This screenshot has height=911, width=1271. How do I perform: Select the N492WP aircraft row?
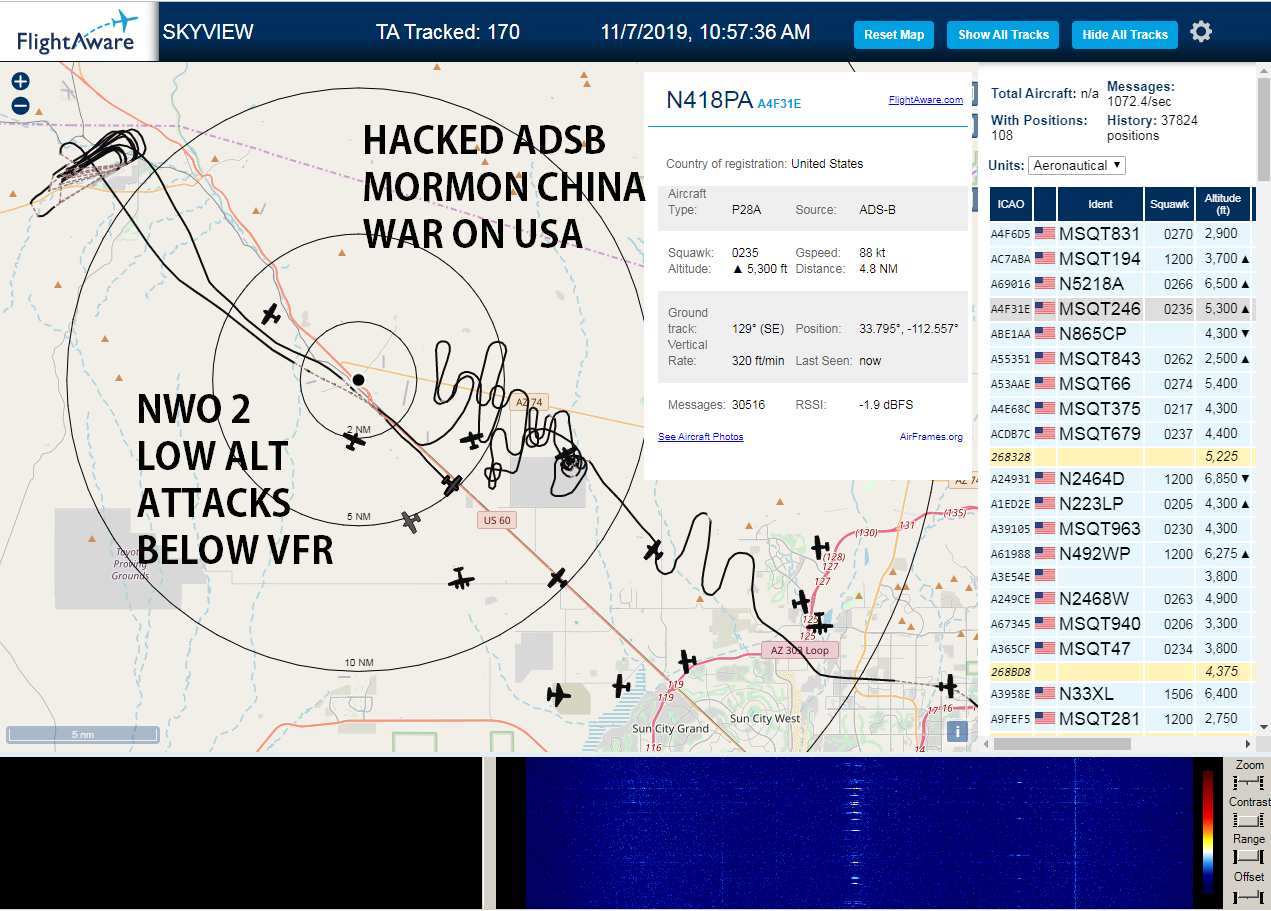point(1121,554)
